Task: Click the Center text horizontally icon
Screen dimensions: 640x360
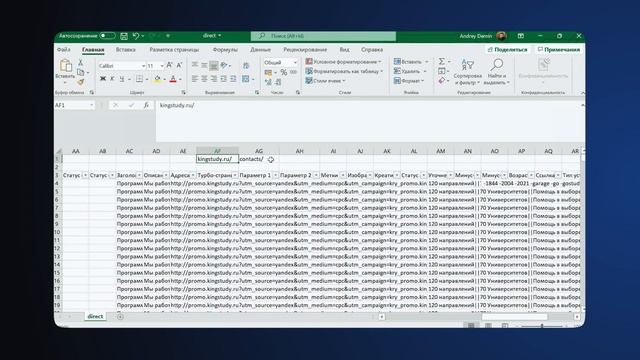Action: (x=204, y=79)
